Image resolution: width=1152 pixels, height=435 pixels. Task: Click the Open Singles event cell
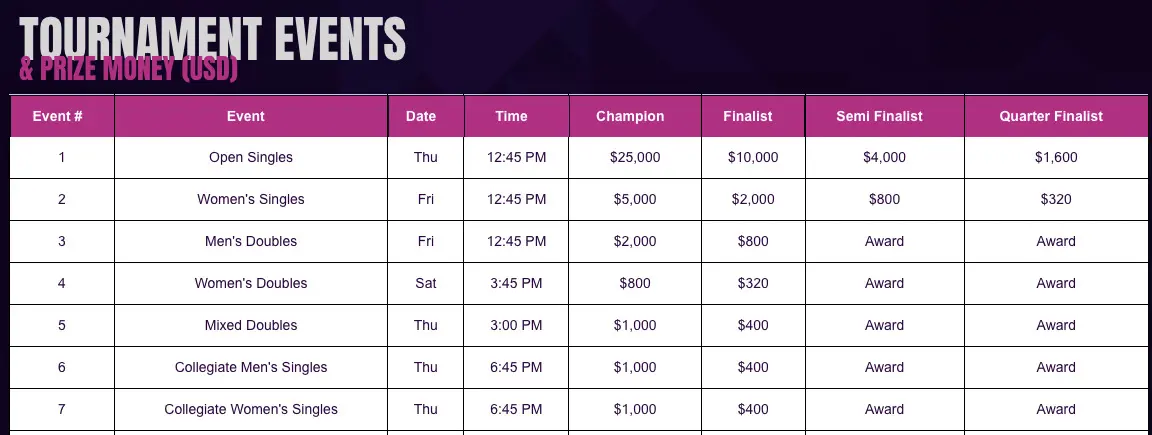click(x=251, y=158)
